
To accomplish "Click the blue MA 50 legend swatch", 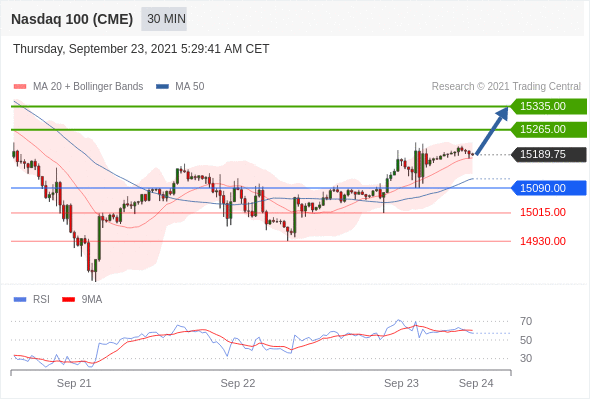I will pos(162,87).
